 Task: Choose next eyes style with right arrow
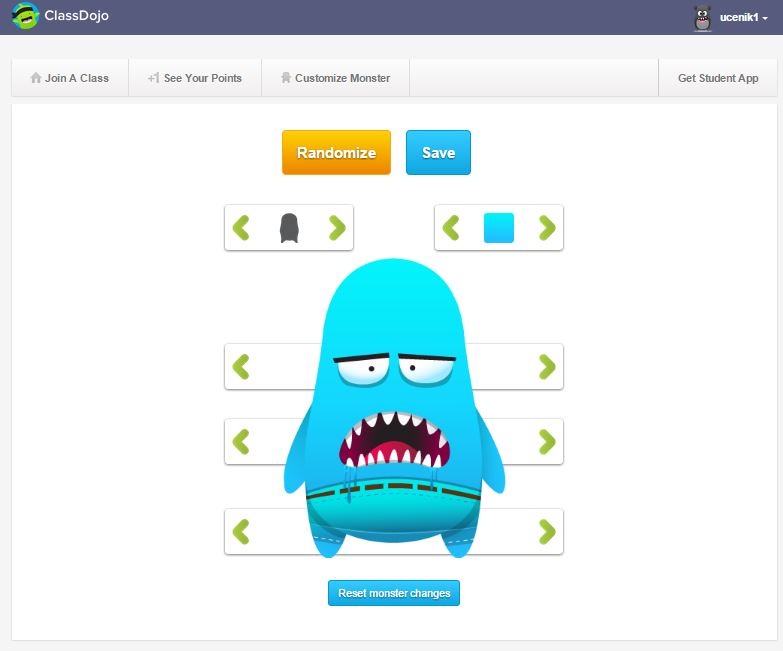click(547, 367)
